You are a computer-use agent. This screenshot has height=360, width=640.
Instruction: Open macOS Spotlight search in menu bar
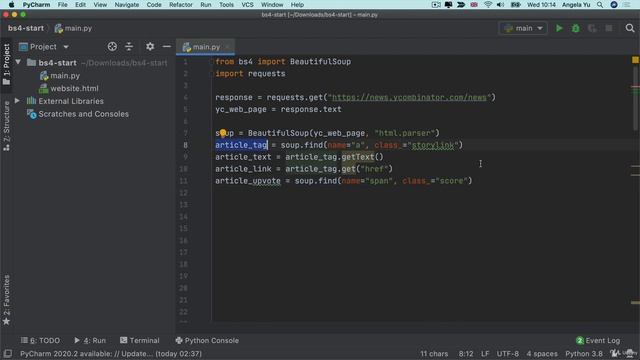[600, 4]
